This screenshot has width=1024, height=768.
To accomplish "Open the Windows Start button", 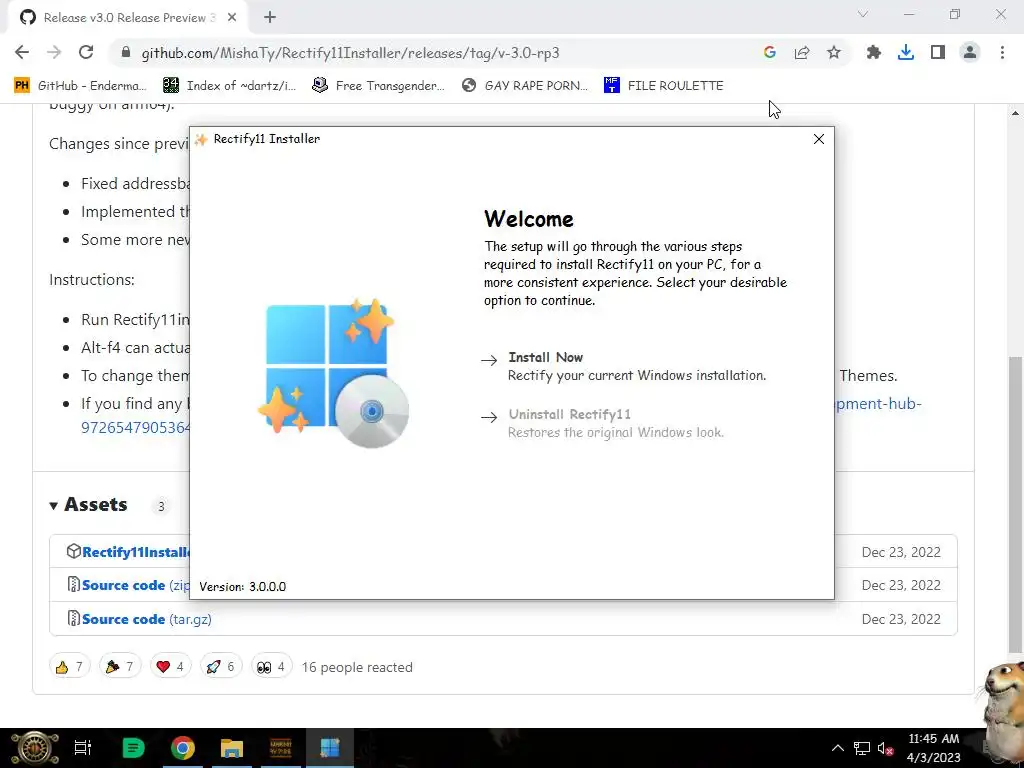I will (34, 748).
